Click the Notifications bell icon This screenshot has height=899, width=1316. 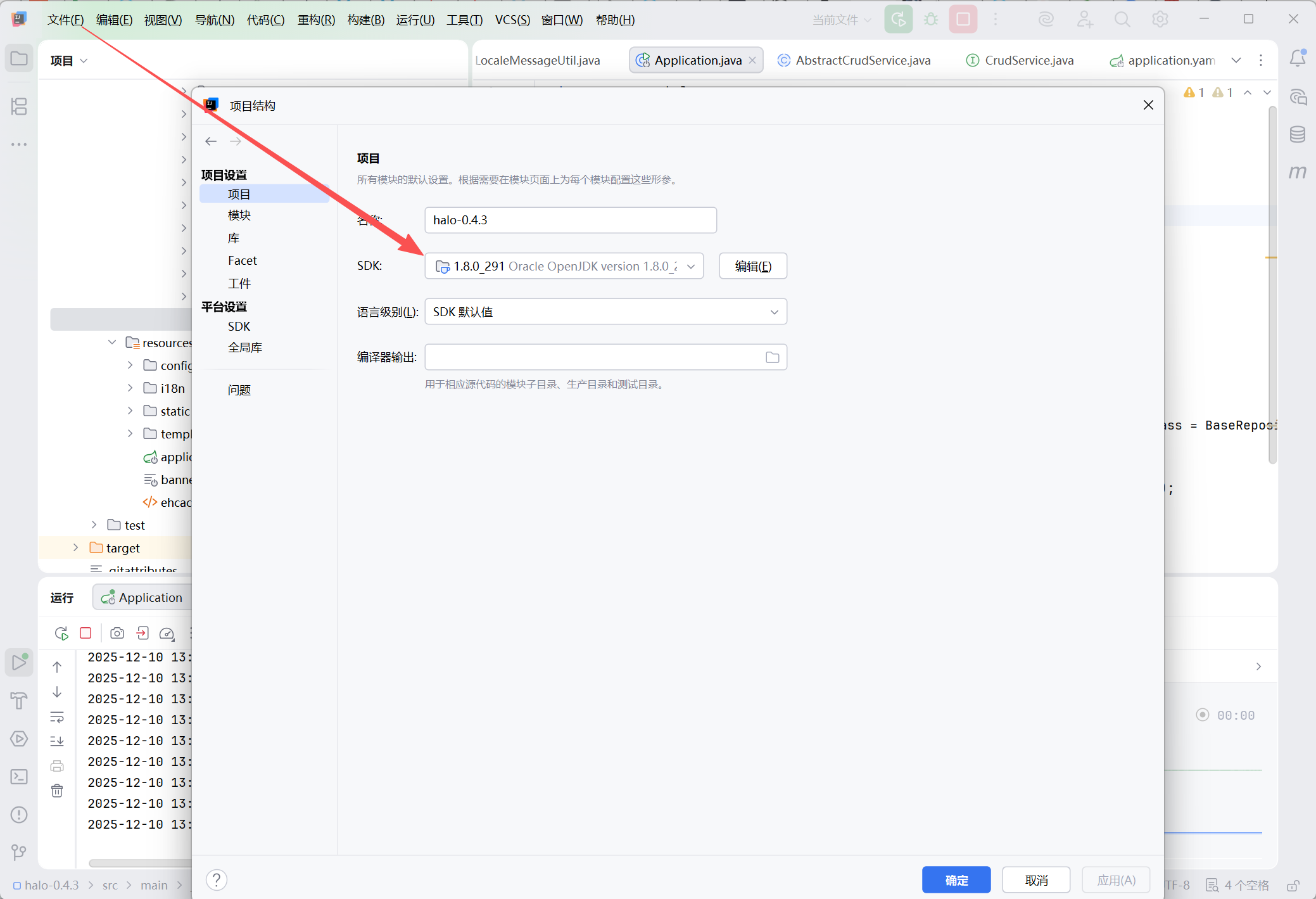(1297, 58)
